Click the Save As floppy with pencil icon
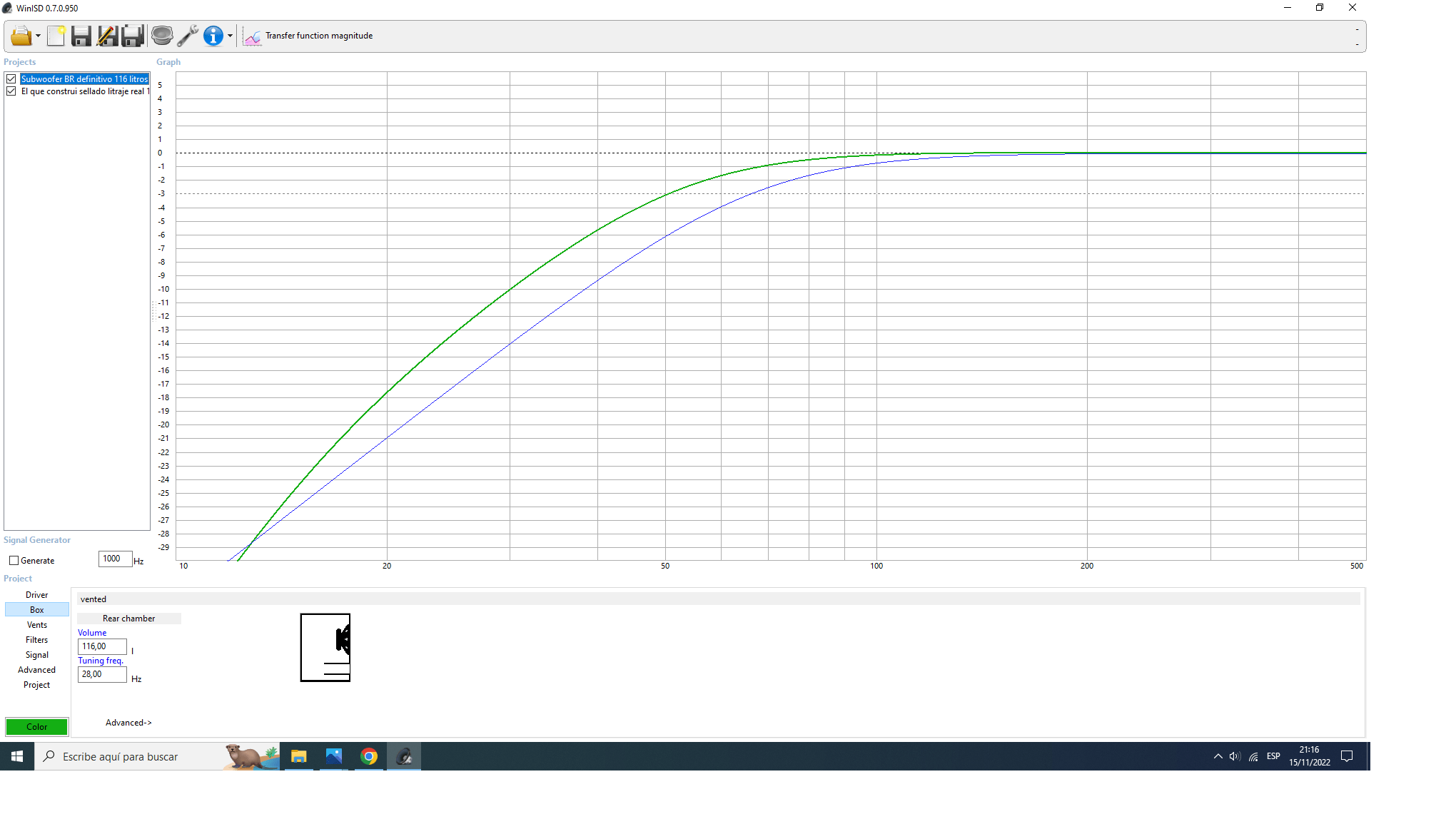The height and width of the screenshot is (829, 1456). click(x=107, y=36)
